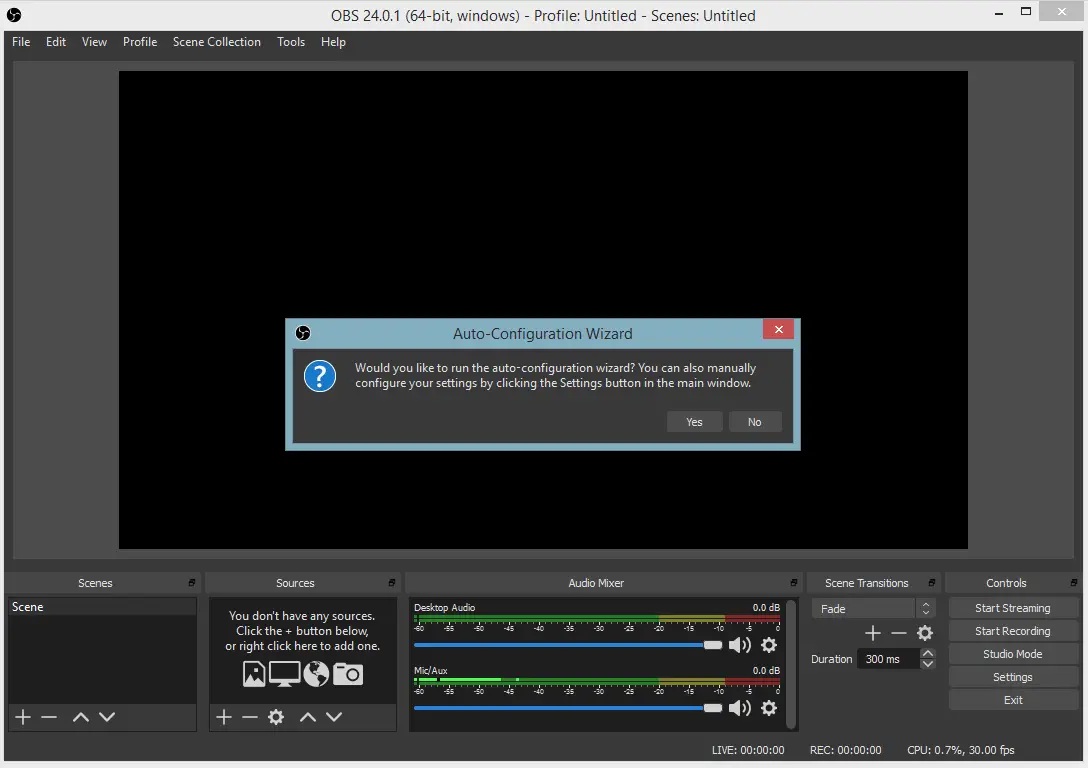The width and height of the screenshot is (1088, 768).
Task: Open the File menu
Action: pyautogui.click(x=21, y=42)
